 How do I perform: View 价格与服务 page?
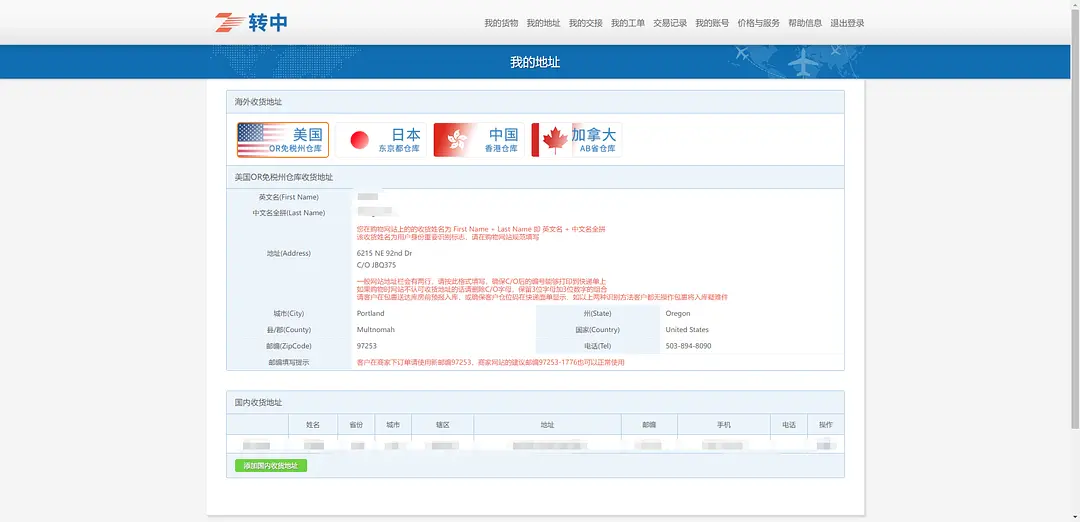pos(758,23)
